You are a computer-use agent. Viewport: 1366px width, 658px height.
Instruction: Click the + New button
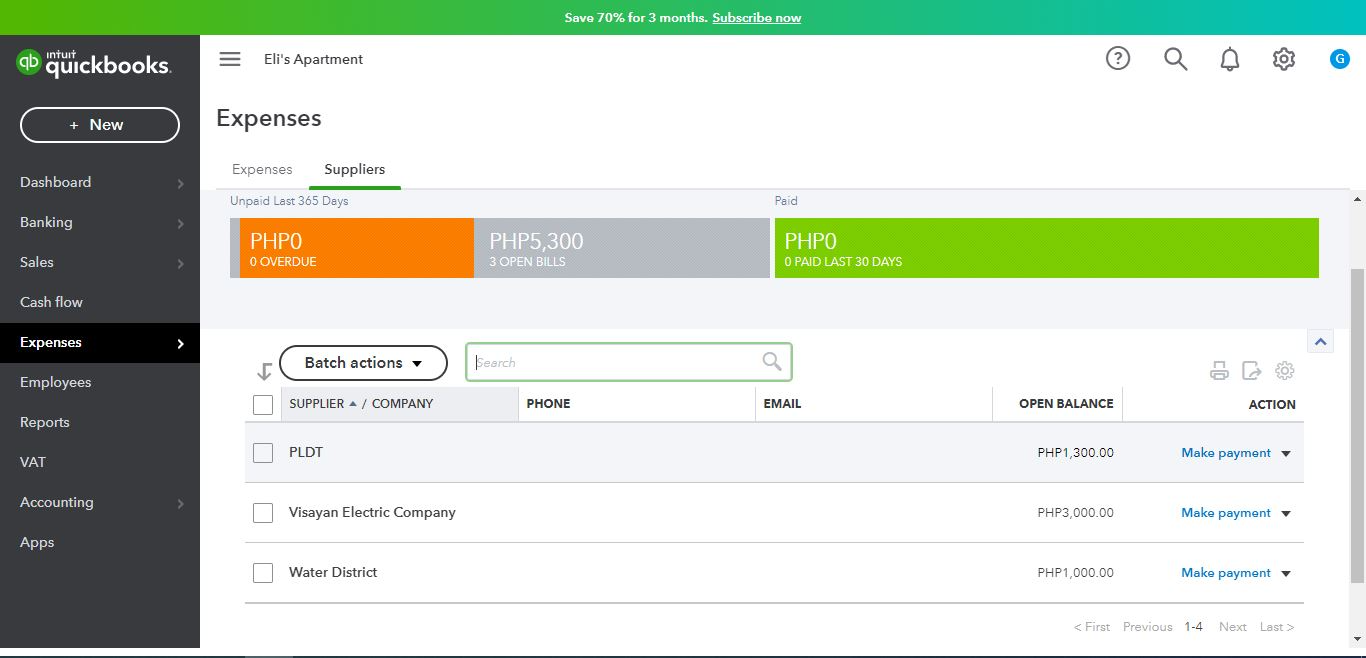click(100, 125)
